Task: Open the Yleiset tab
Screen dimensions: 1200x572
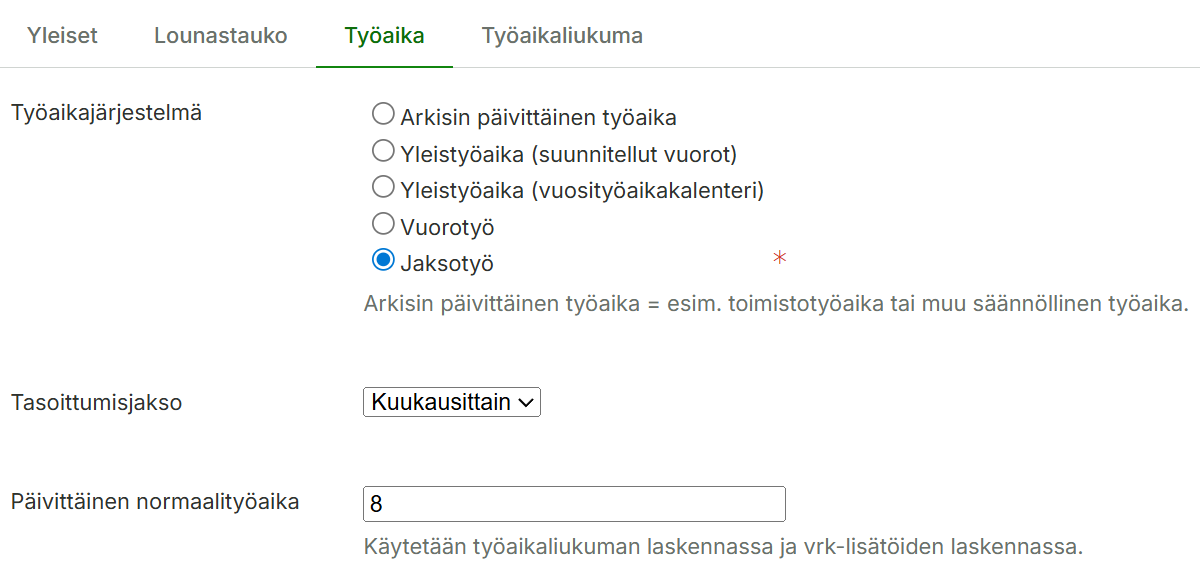Action: point(61,36)
